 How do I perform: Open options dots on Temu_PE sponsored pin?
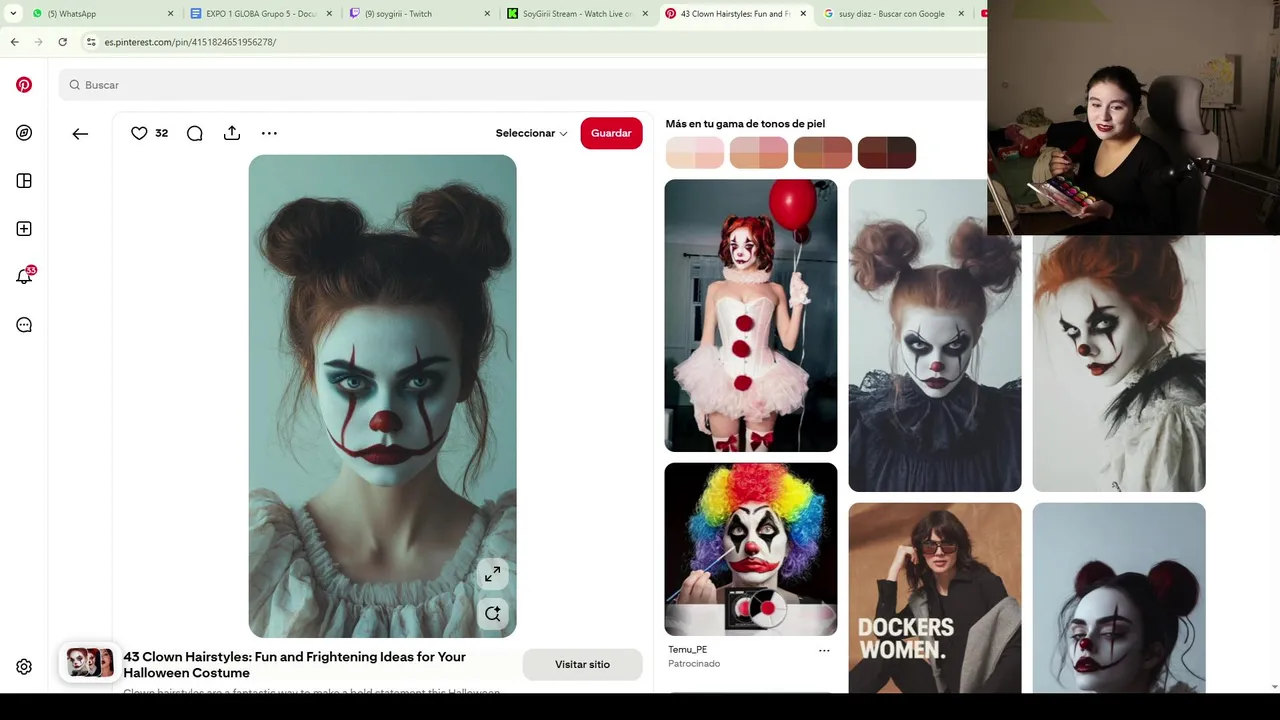click(824, 650)
